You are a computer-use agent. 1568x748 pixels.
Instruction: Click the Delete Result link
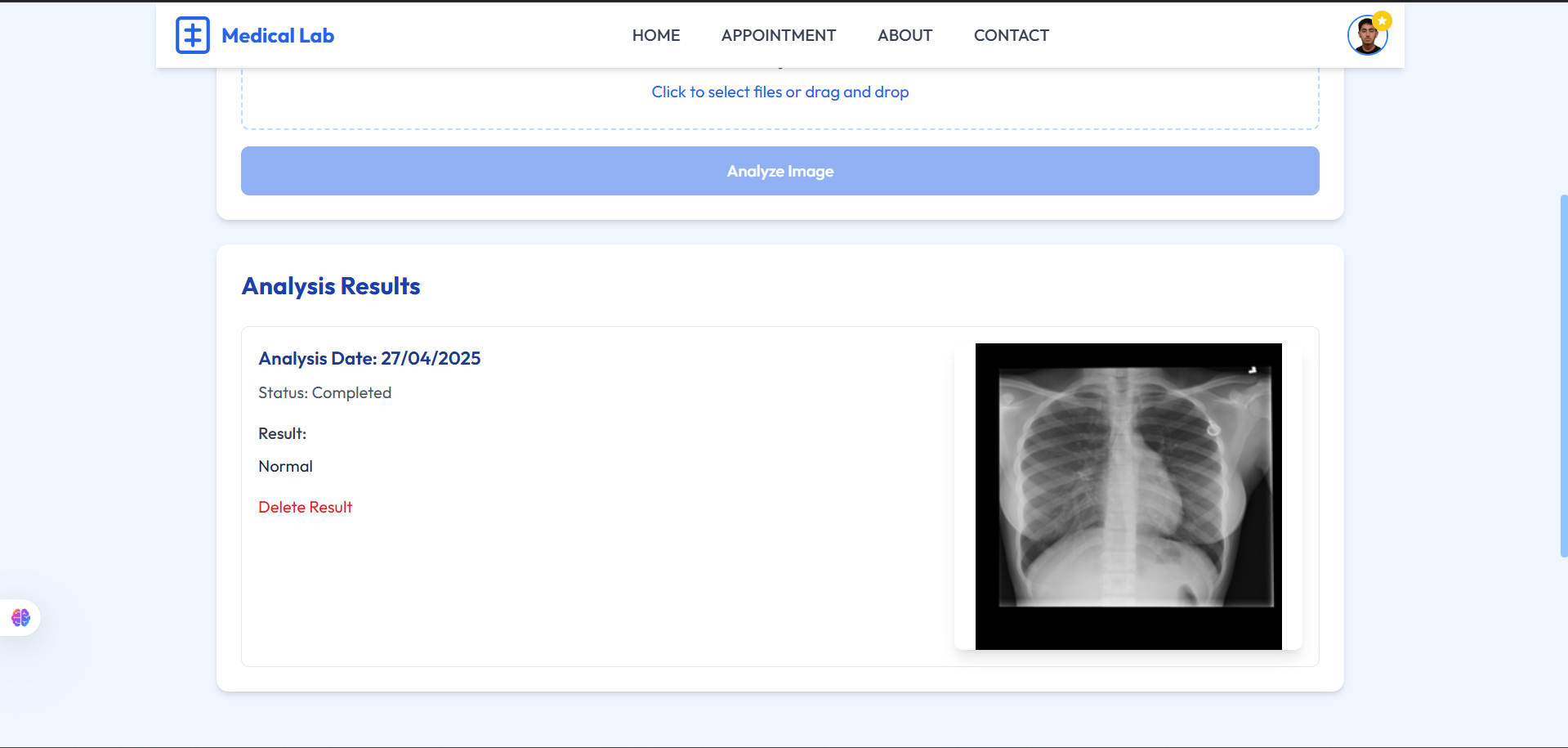point(305,507)
